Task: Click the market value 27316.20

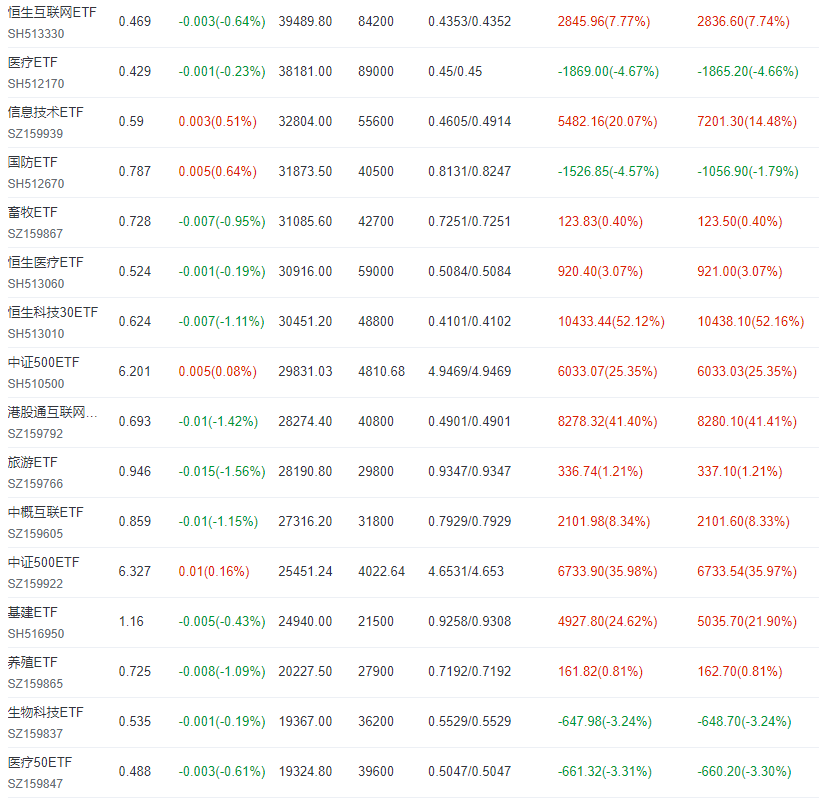Action: (305, 521)
